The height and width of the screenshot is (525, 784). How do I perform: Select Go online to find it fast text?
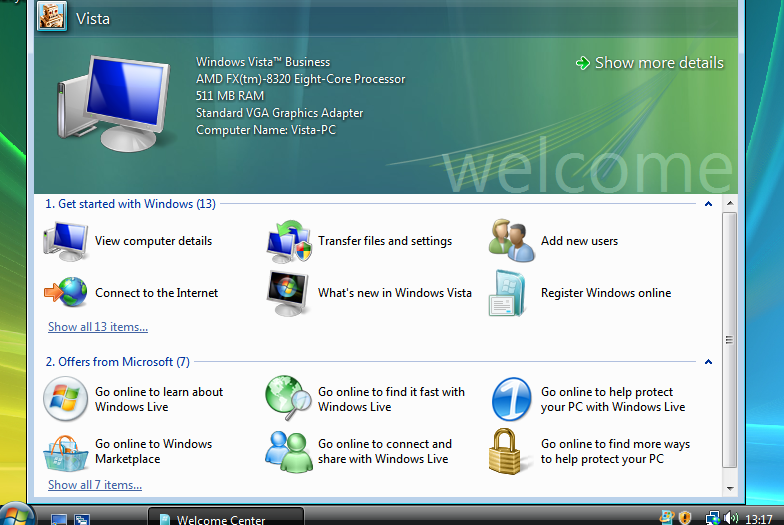(392, 400)
